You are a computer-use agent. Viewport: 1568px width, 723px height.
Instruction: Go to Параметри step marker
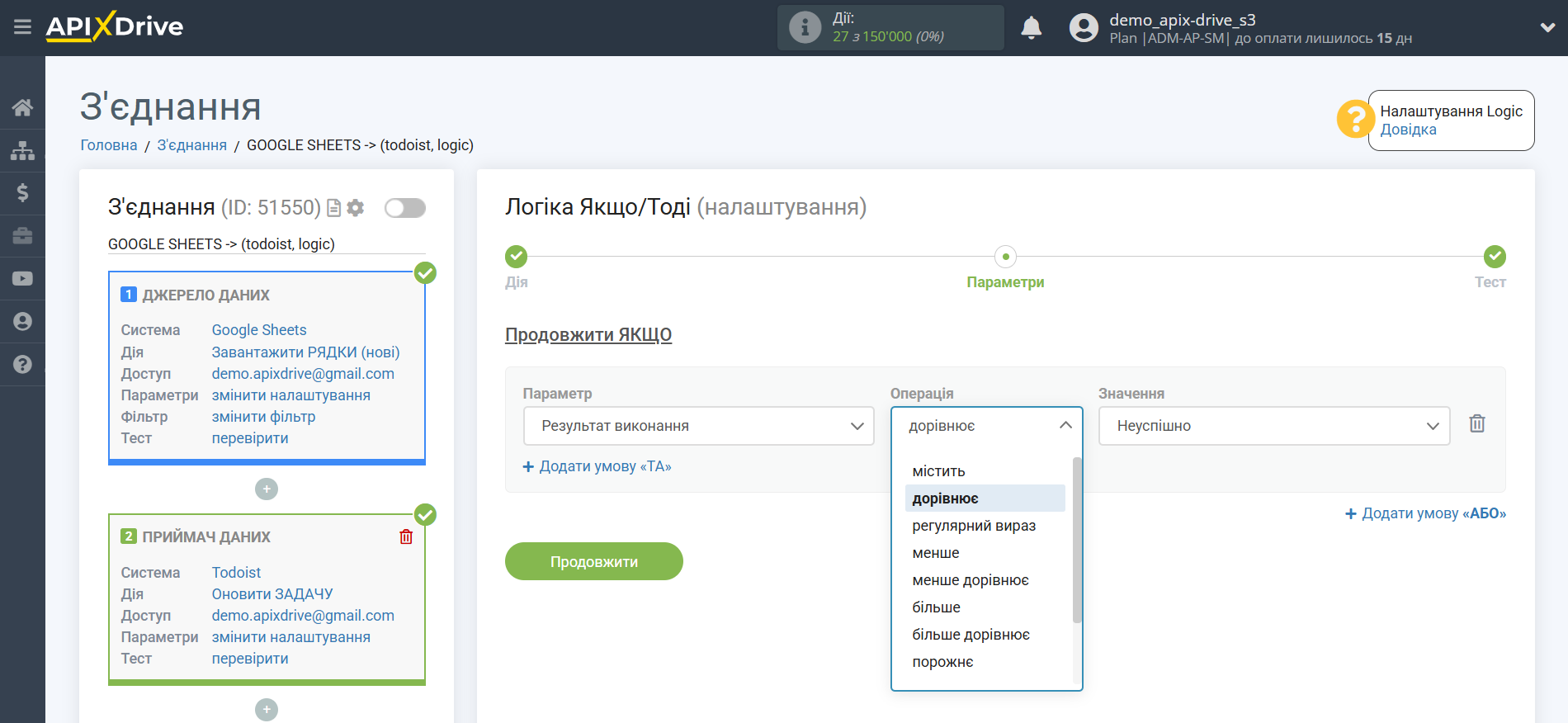pos(1005,257)
